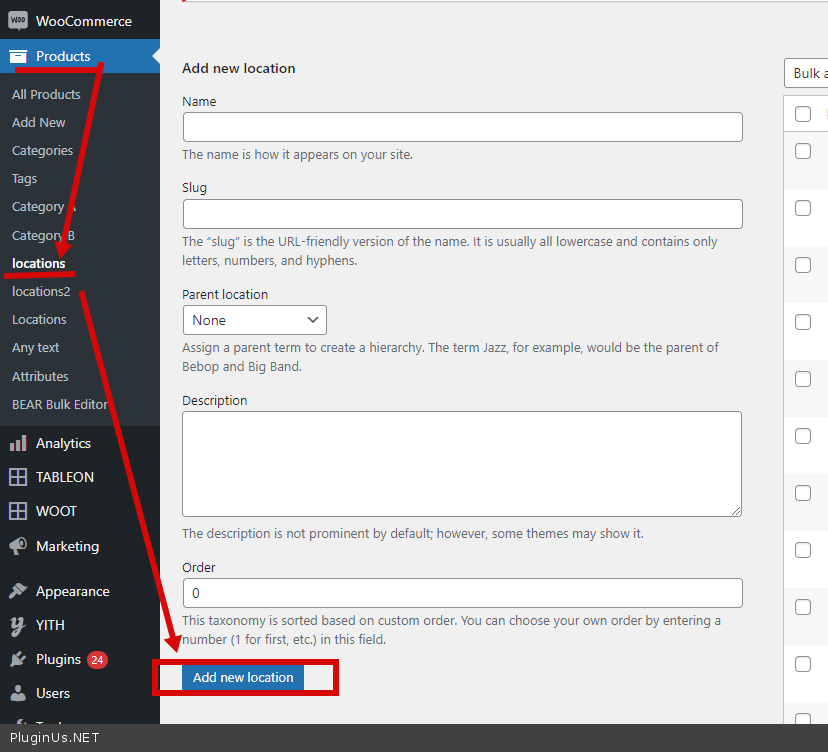This screenshot has height=752, width=828.
Task: Click the YITH logo icon
Action: pos(18,625)
